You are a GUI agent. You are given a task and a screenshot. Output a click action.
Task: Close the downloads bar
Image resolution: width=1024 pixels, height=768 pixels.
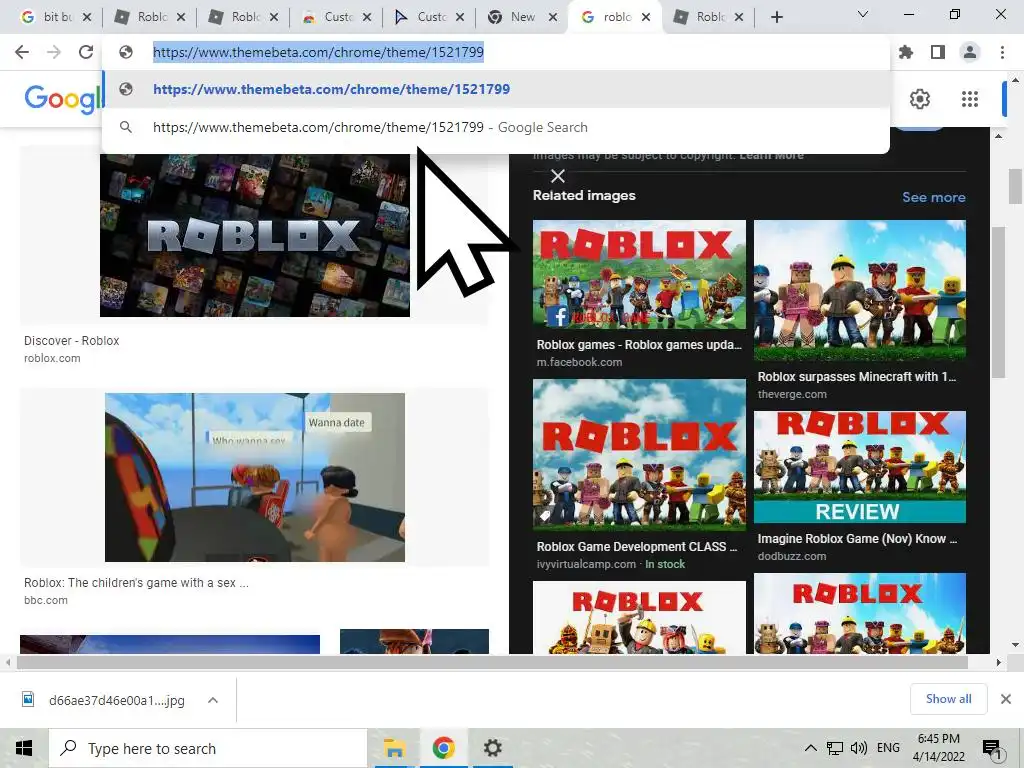[x=1006, y=699]
